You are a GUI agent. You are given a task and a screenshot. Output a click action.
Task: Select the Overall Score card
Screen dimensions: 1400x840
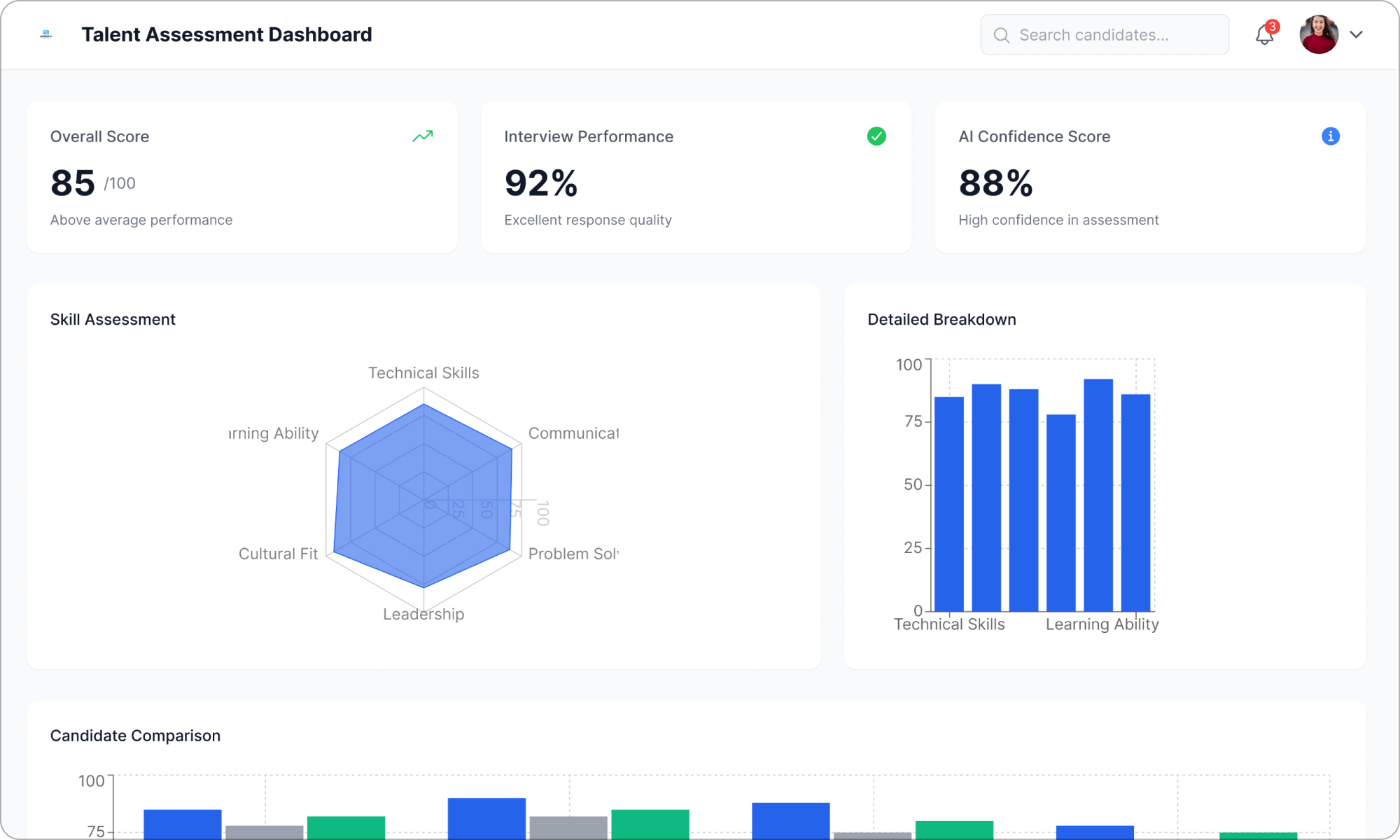[x=242, y=176]
